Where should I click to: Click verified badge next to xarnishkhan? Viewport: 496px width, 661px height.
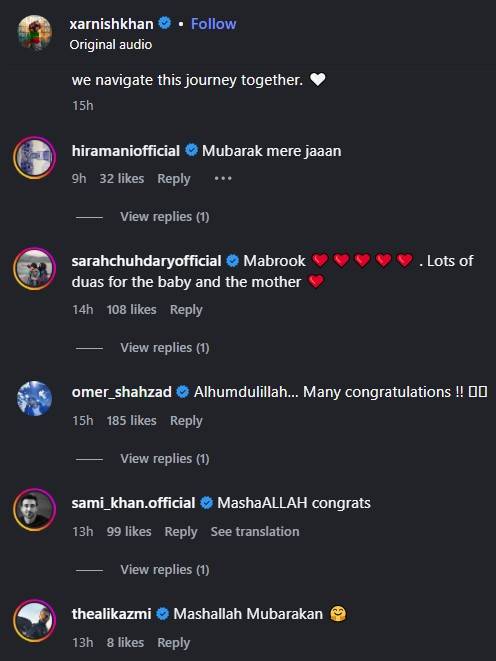[x=165, y=23]
